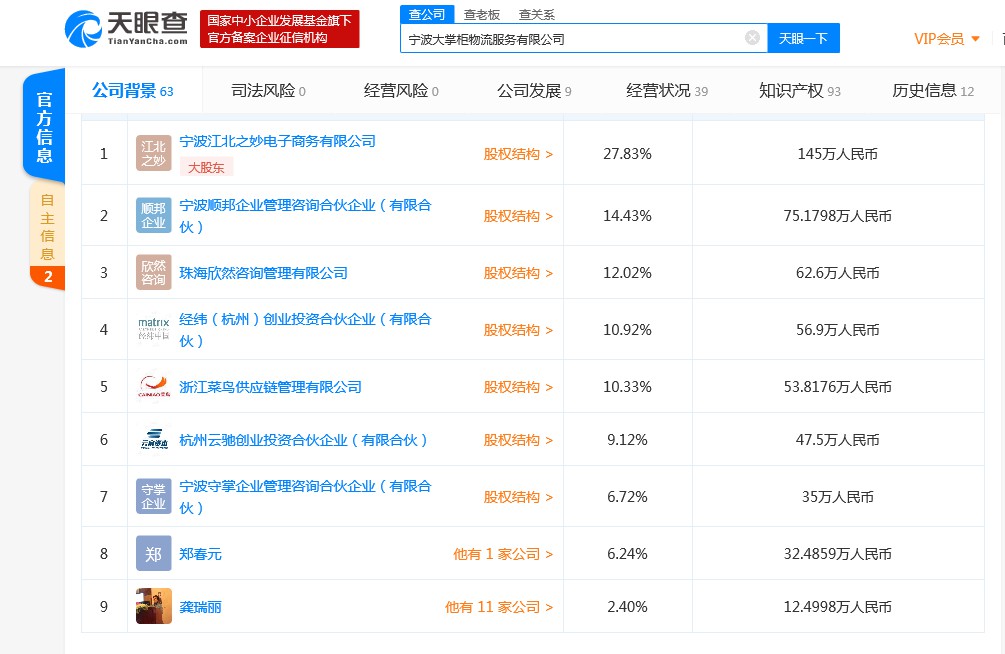Open 珠海欣然咨询管理有限公司 link
Viewport: 1005px width, 654px height.
(263, 272)
